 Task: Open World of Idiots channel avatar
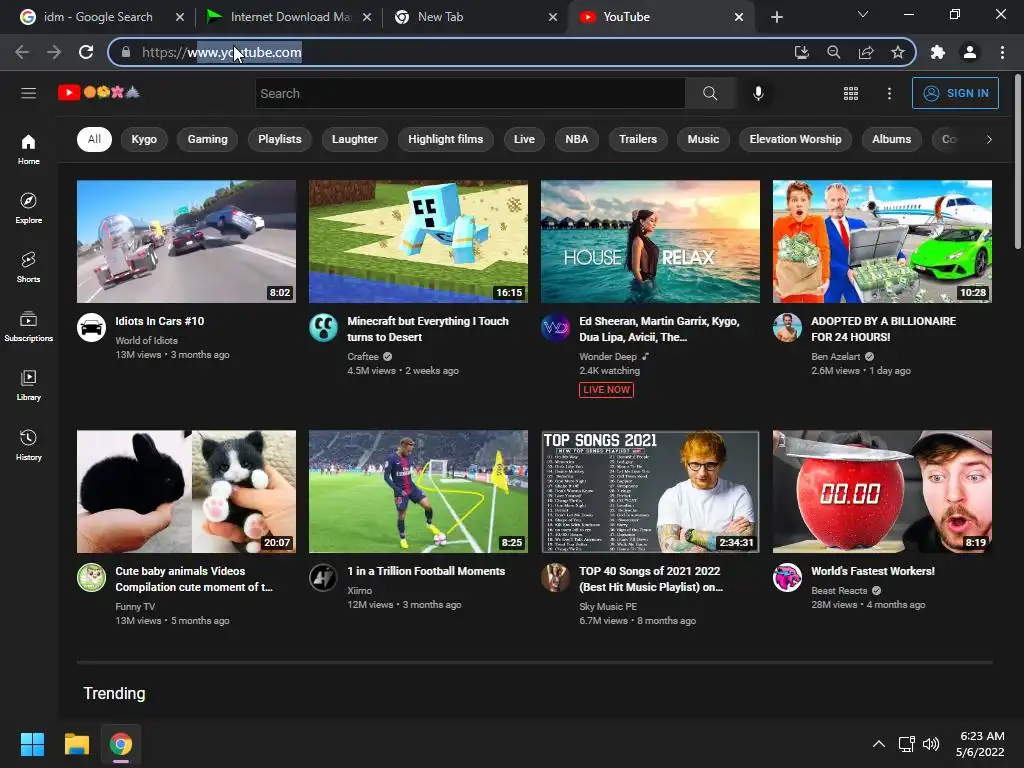pos(91,327)
